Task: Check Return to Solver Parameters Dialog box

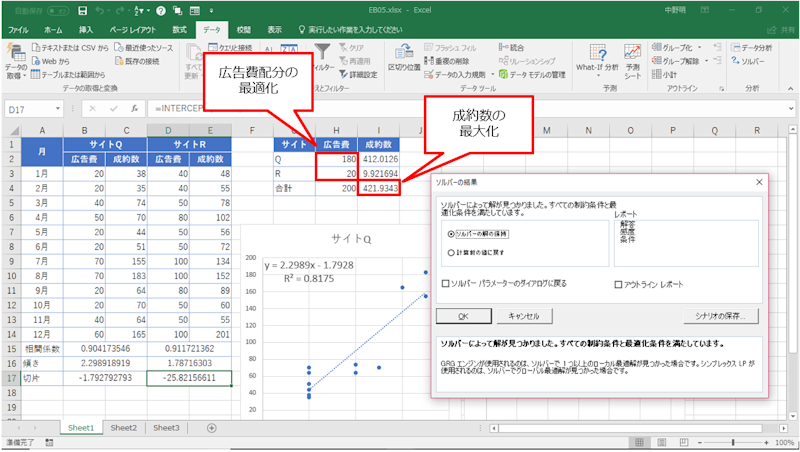Action: [445, 284]
